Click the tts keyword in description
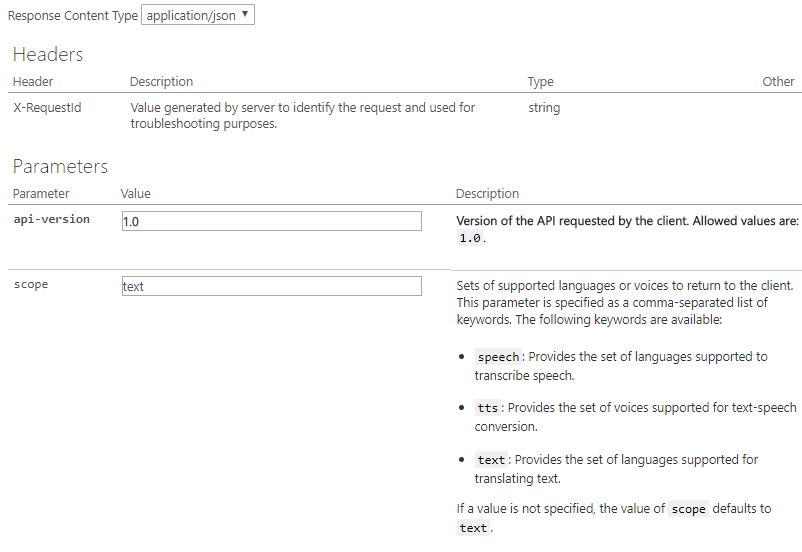Viewport: 802px width, 552px height. [x=487, y=408]
